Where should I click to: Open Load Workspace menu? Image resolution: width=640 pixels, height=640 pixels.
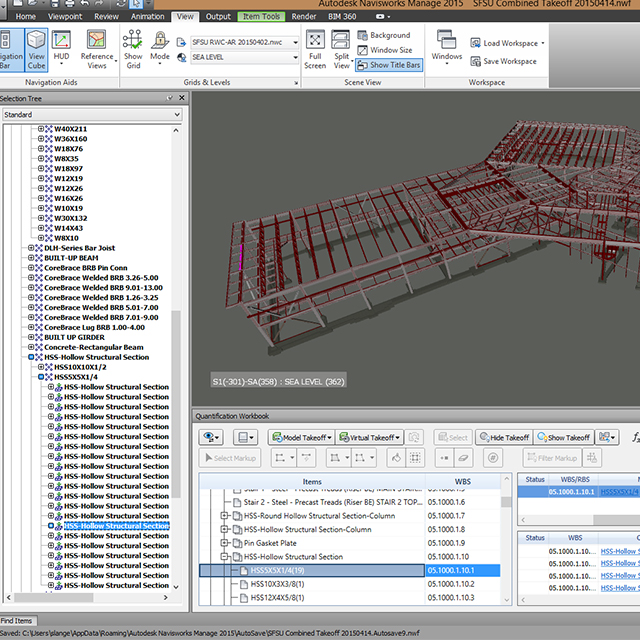tap(507, 43)
